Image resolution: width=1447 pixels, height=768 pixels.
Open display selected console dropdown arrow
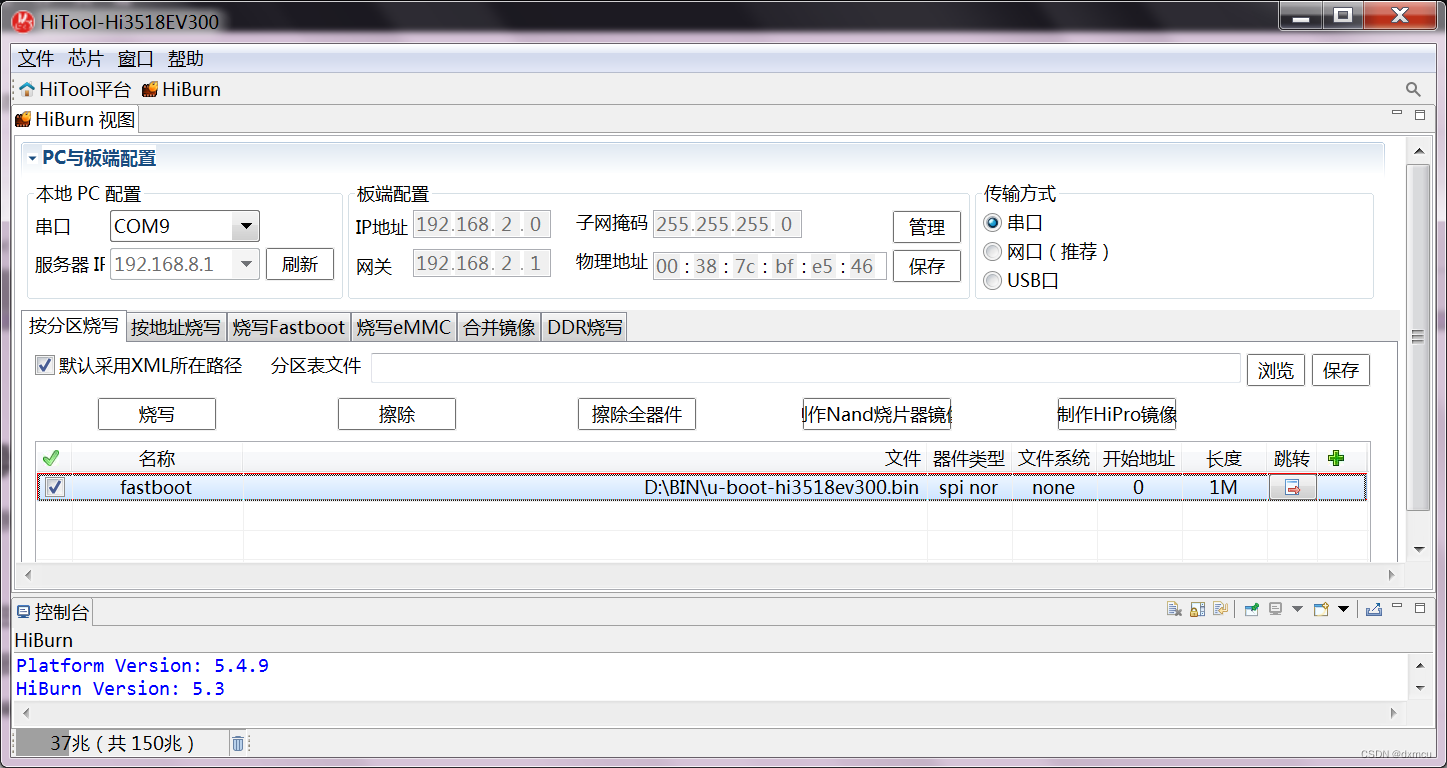pyautogui.click(x=1297, y=609)
